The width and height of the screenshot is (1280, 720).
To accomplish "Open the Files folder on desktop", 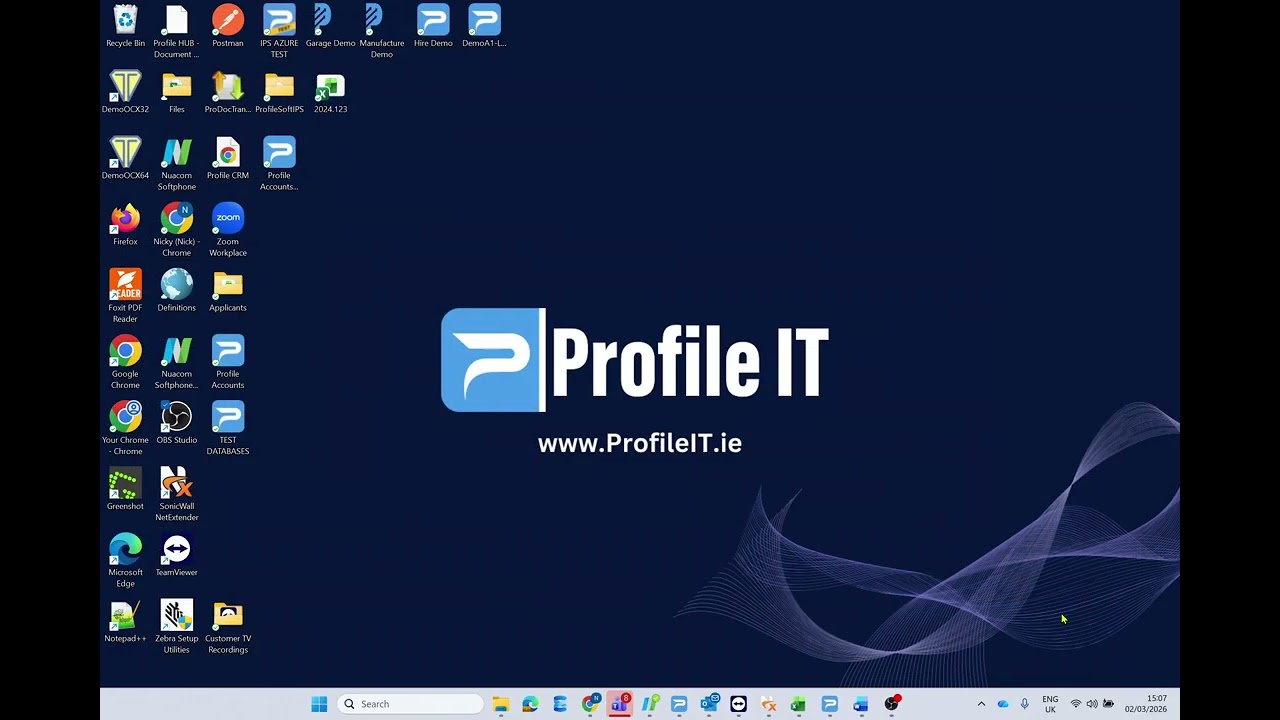I will [x=176, y=92].
